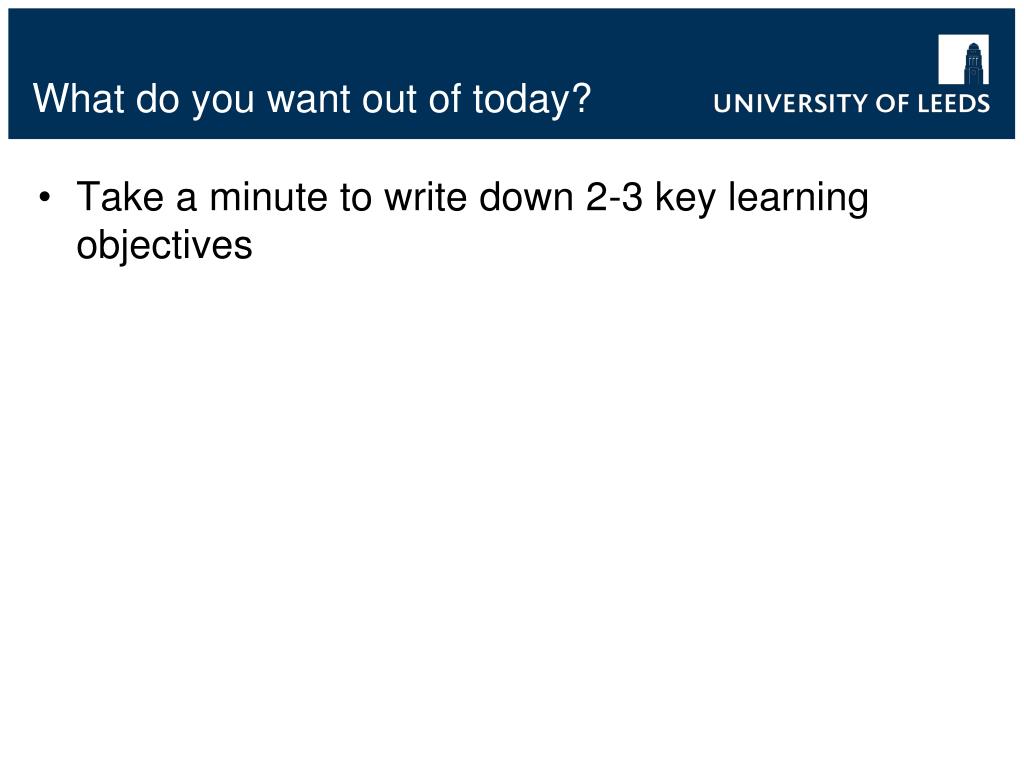Viewport: 1024px width, 768px height.
Task: Click the word 'objectives' in the bullet
Action: click(164, 246)
